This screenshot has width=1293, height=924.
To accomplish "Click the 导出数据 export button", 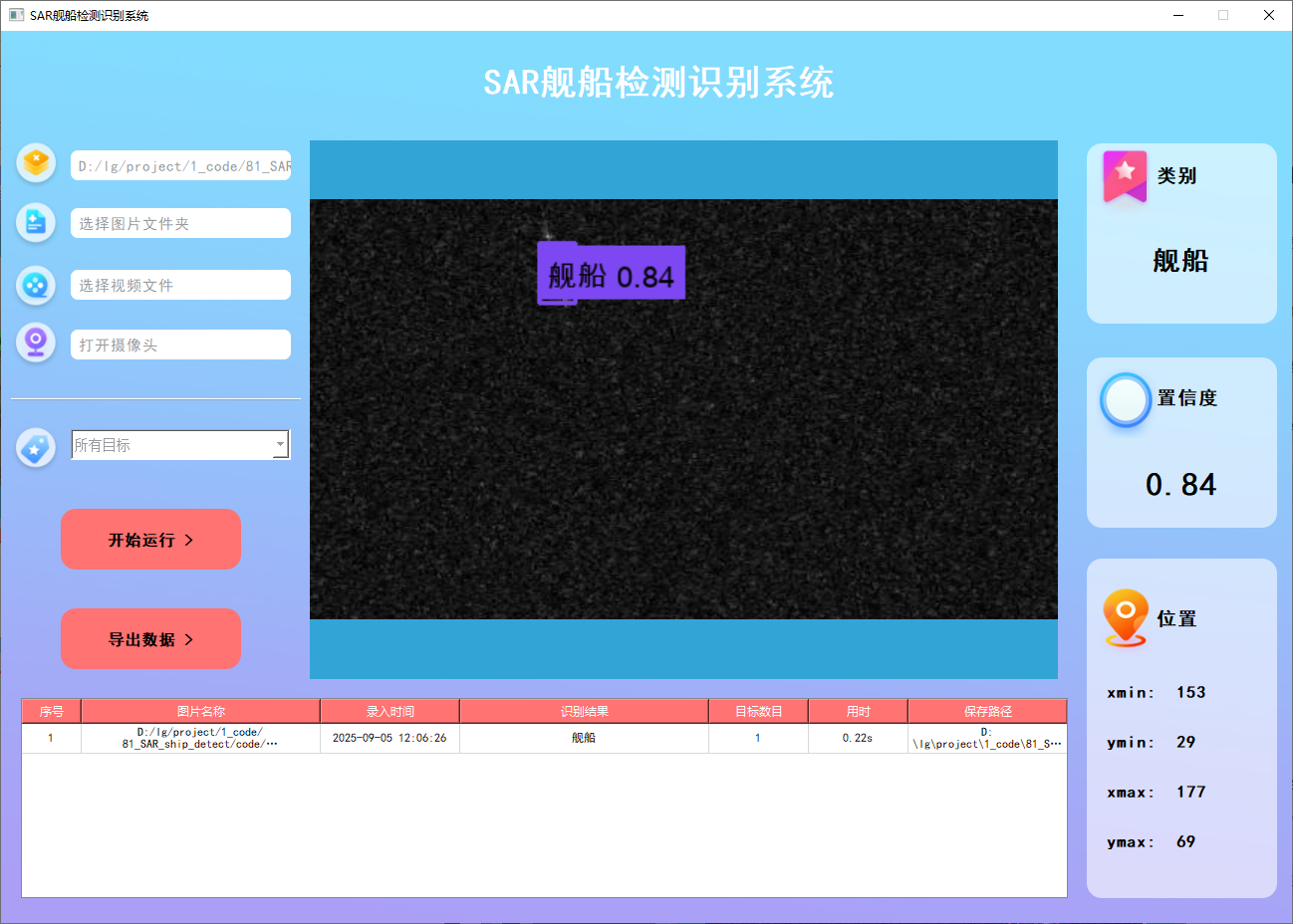I will click(x=150, y=639).
